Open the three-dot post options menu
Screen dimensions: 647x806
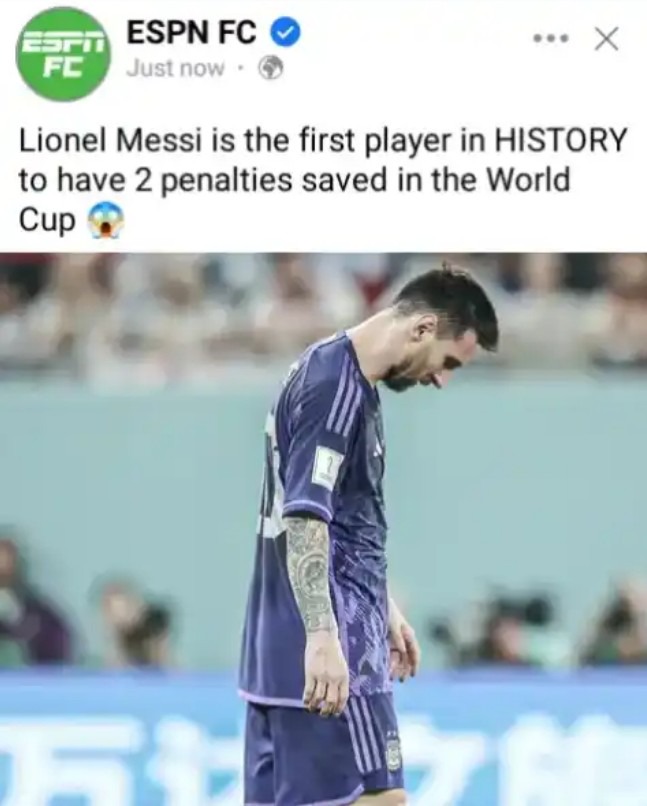coord(551,39)
